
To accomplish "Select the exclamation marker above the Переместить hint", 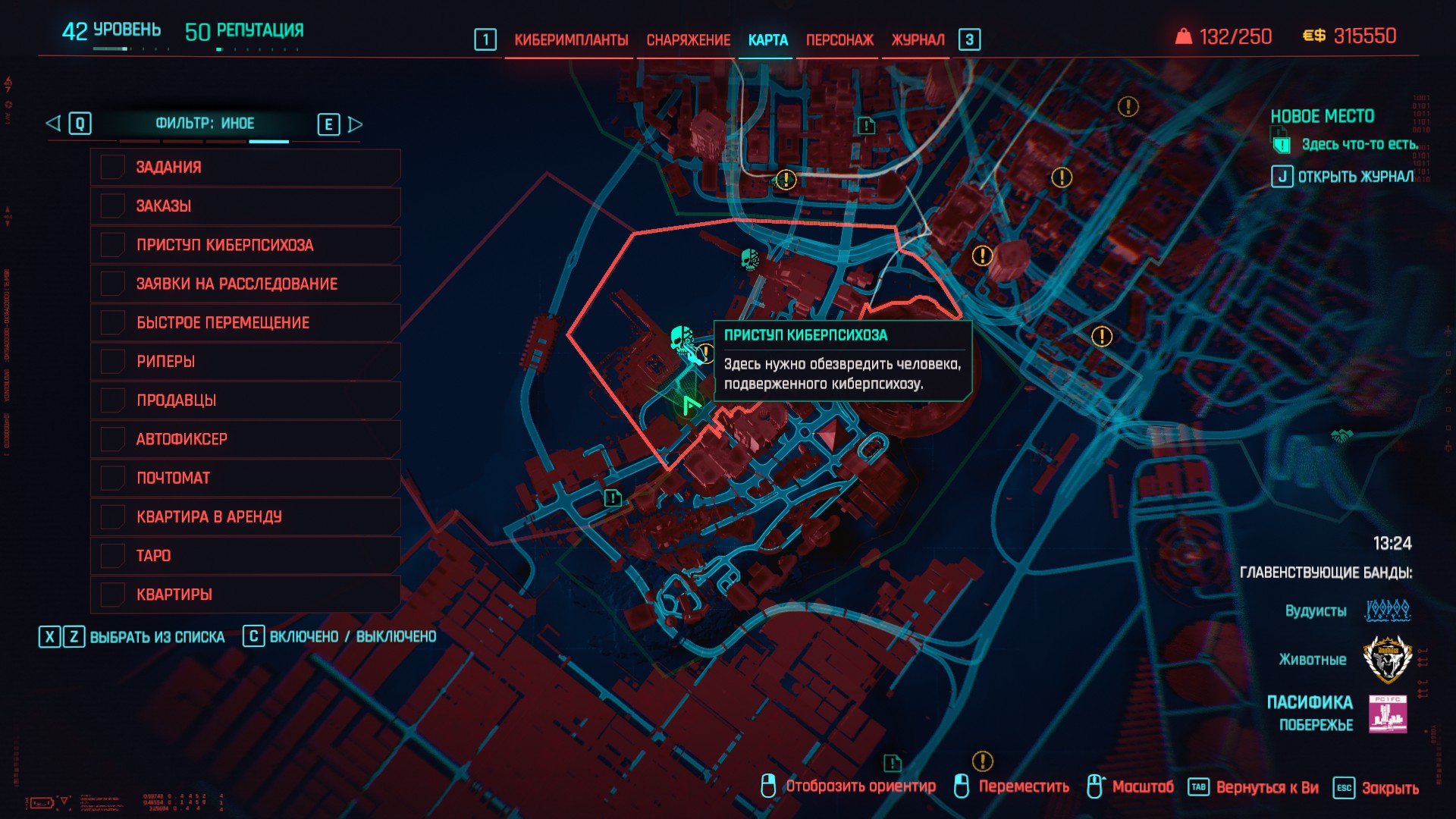I will (983, 761).
